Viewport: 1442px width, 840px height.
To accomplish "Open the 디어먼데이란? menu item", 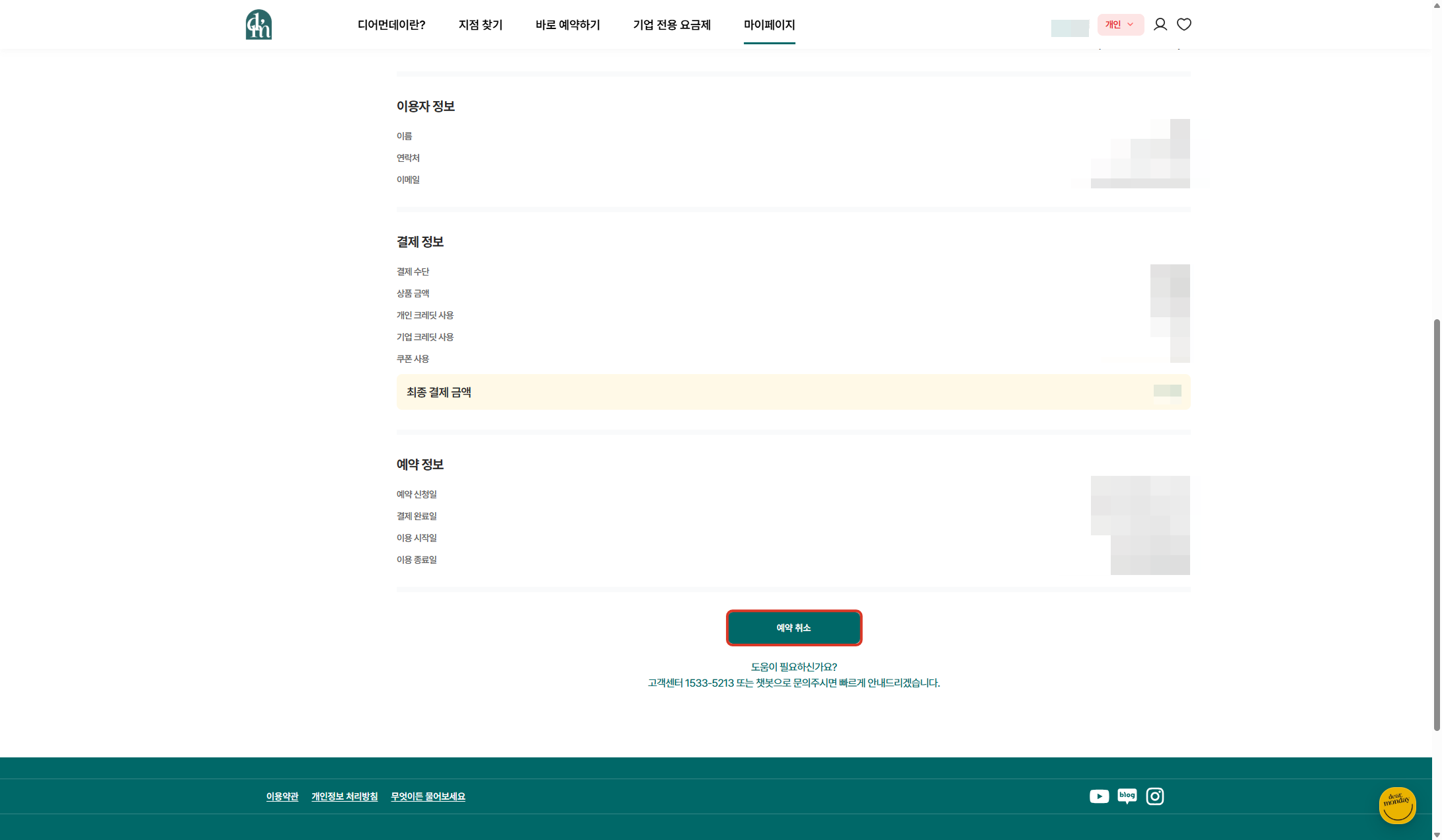I will (391, 25).
